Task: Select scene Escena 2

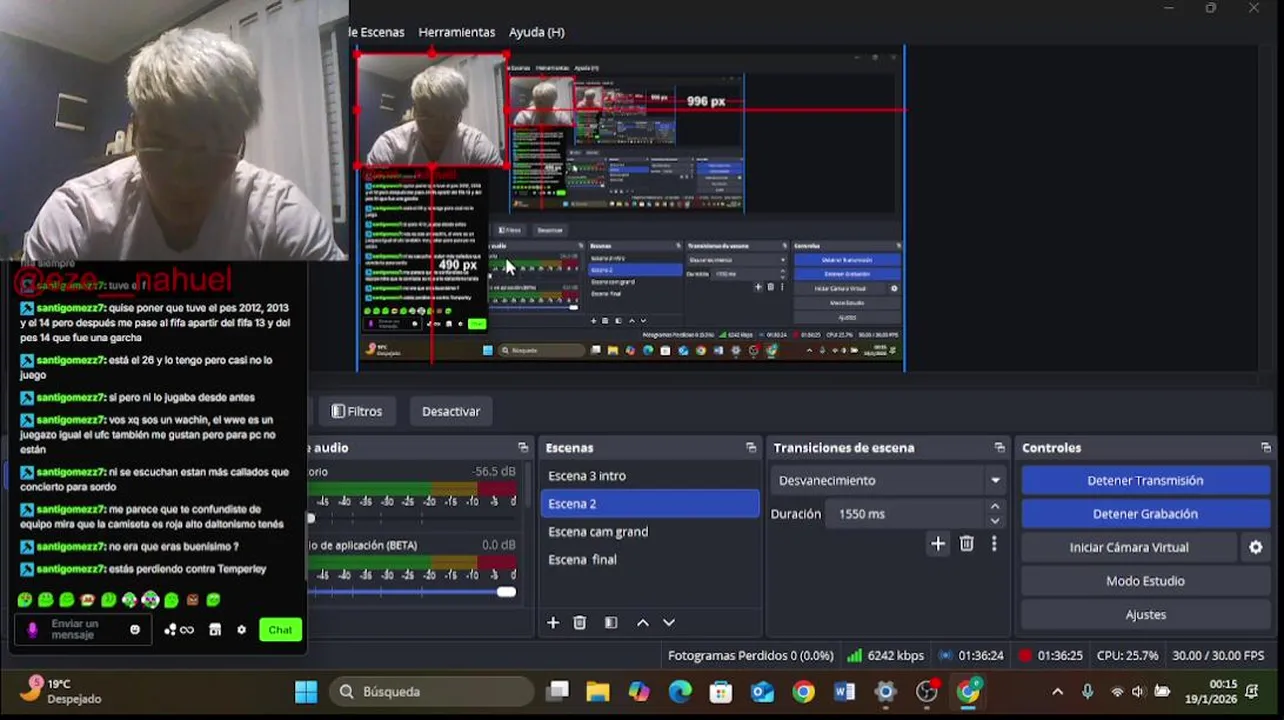Action: (650, 504)
